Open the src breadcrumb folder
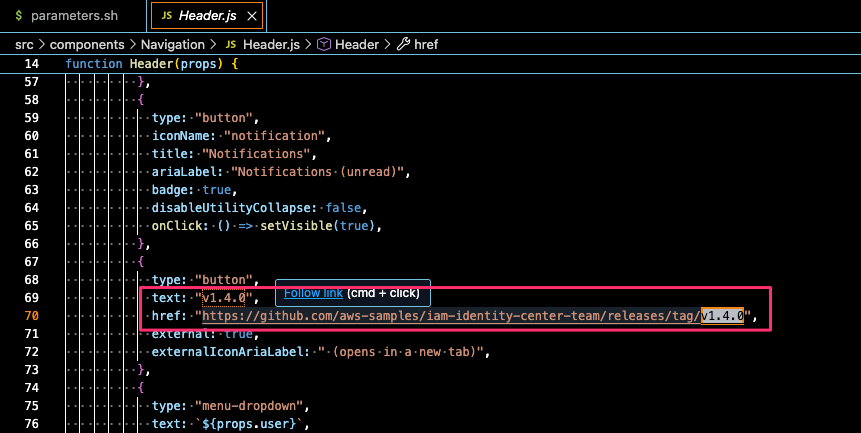The image size is (861, 433). pos(25,45)
